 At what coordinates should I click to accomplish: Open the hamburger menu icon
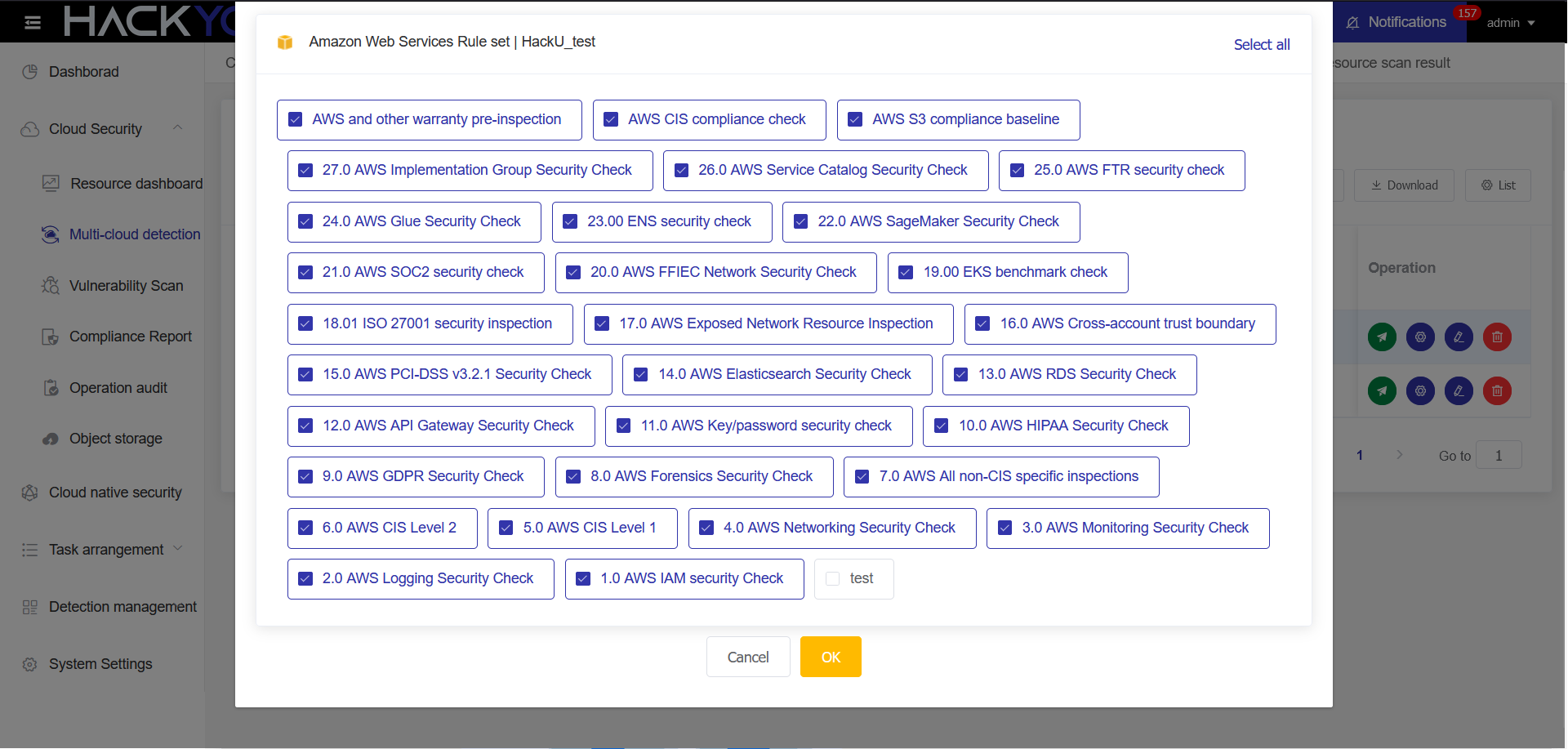[33, 22]
